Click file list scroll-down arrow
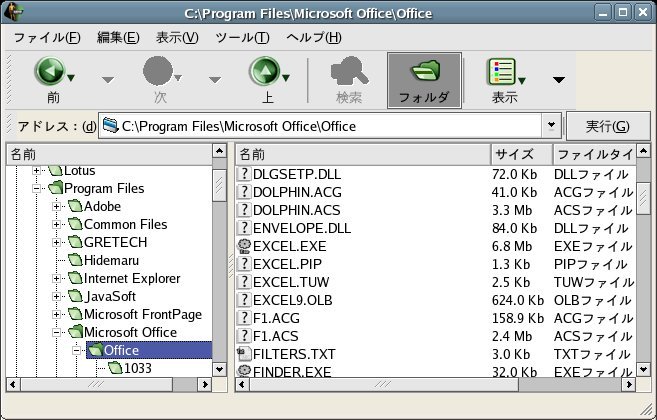The width and height of the screenshot is (657, 420). (x=643, y=370)
